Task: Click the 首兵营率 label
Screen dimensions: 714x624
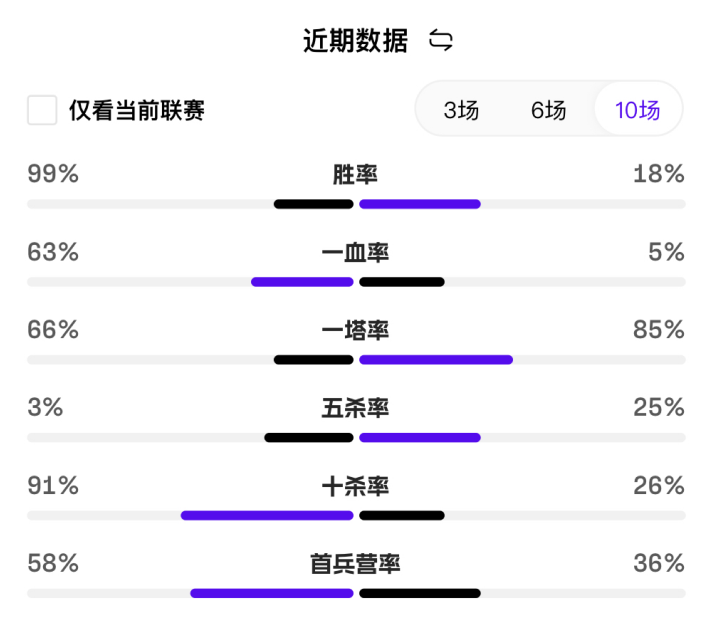Action: 355,563
